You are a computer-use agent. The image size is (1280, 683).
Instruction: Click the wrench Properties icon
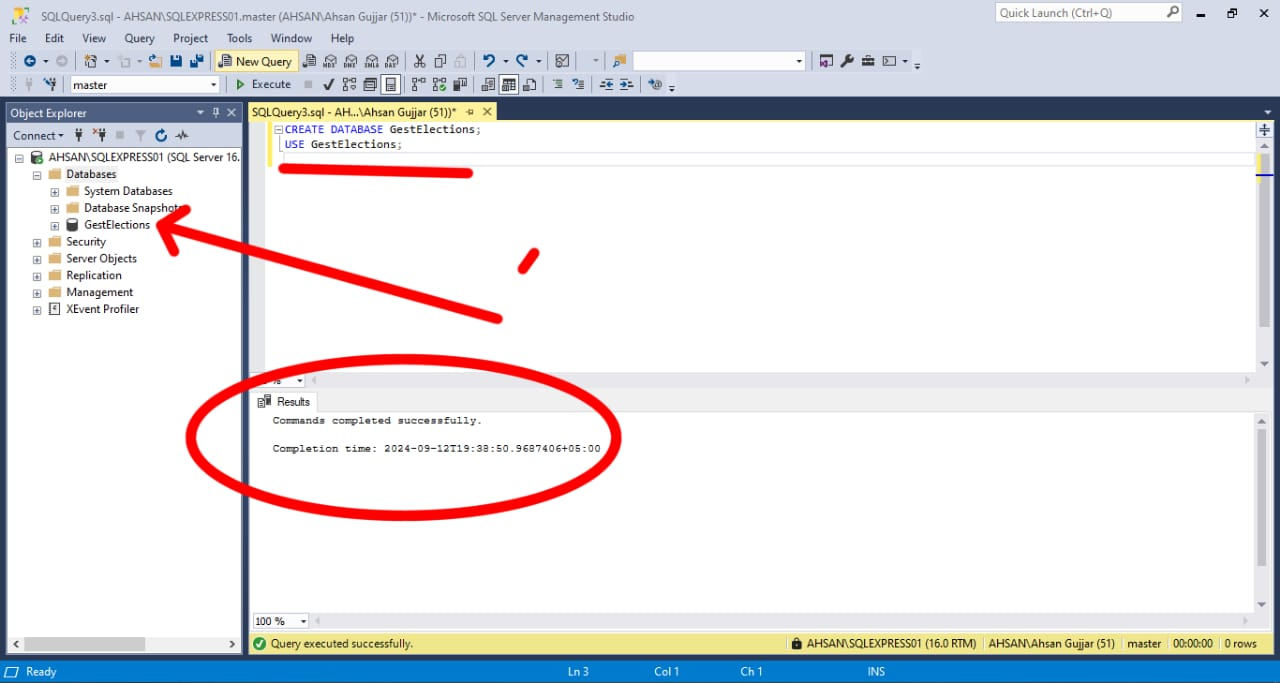(847, 61)
